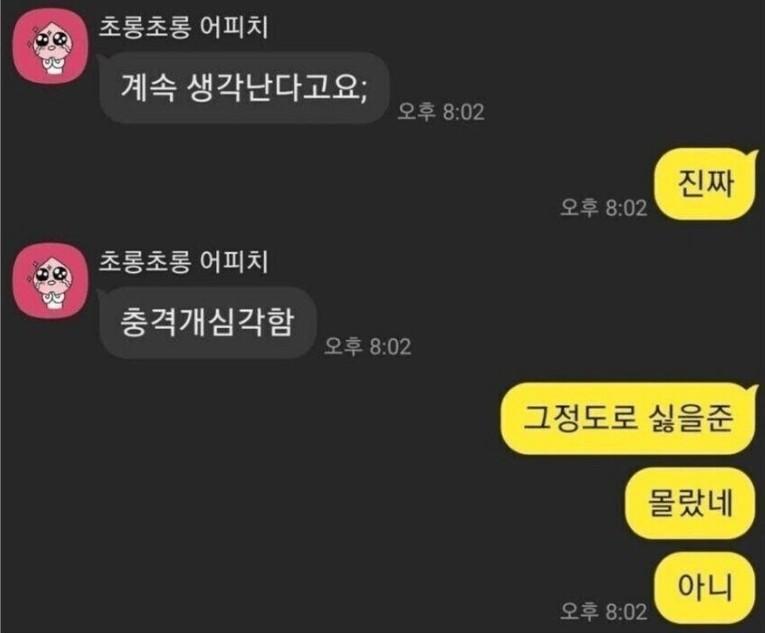Select the top 초롱초롱 어피치 sender name
This screenshot has height=633, width=765.
click(x=183, y=27)
